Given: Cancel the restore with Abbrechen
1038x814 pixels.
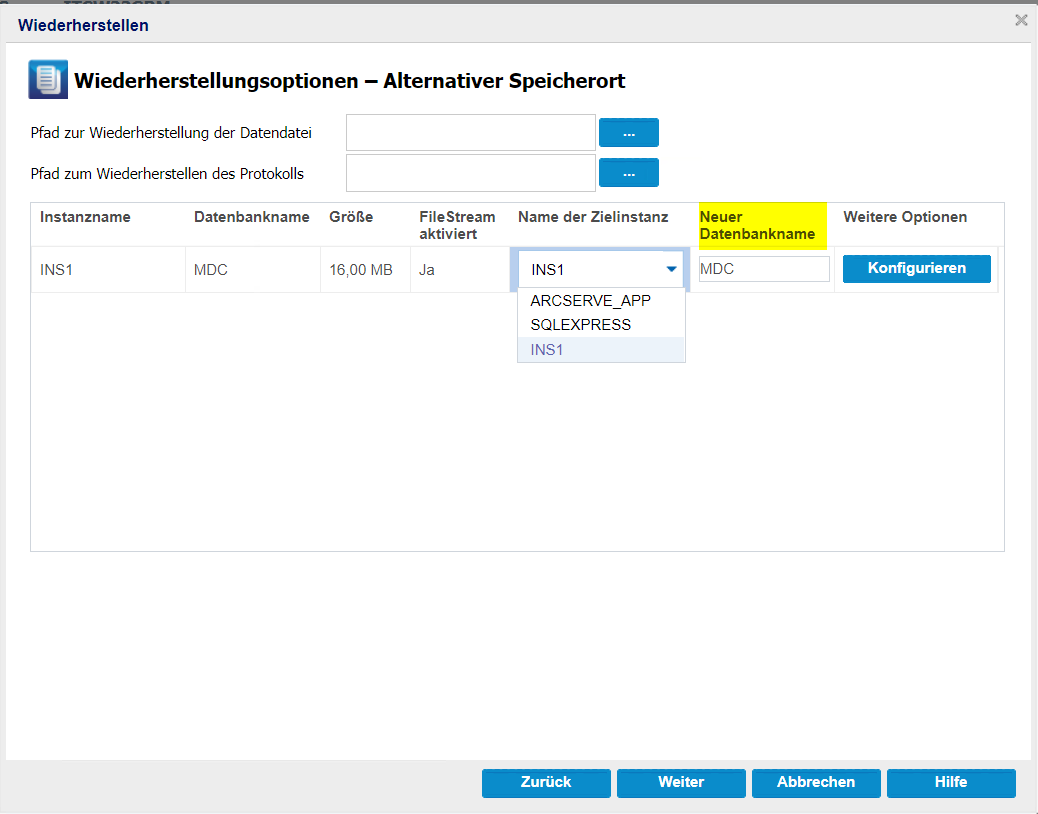Looking at the screenshot, I should tap(816, 783).
